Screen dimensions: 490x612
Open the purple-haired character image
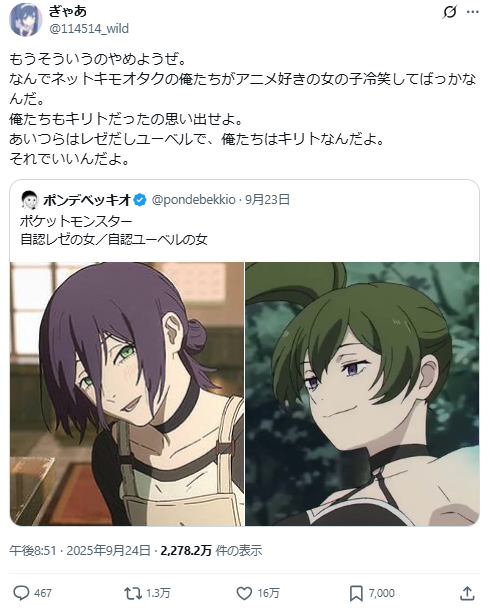tap(127, 394)
